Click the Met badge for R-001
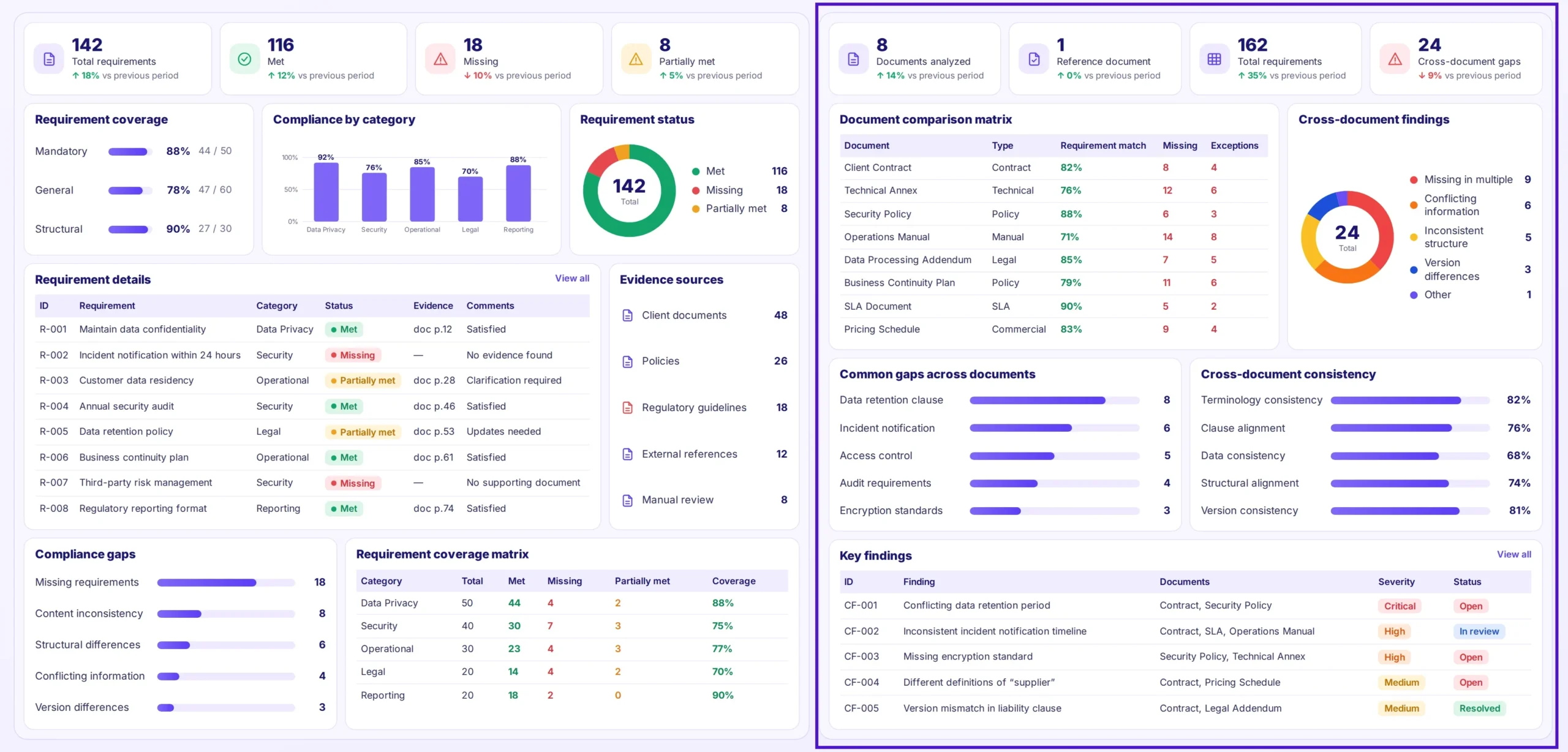 coord(344,329)
